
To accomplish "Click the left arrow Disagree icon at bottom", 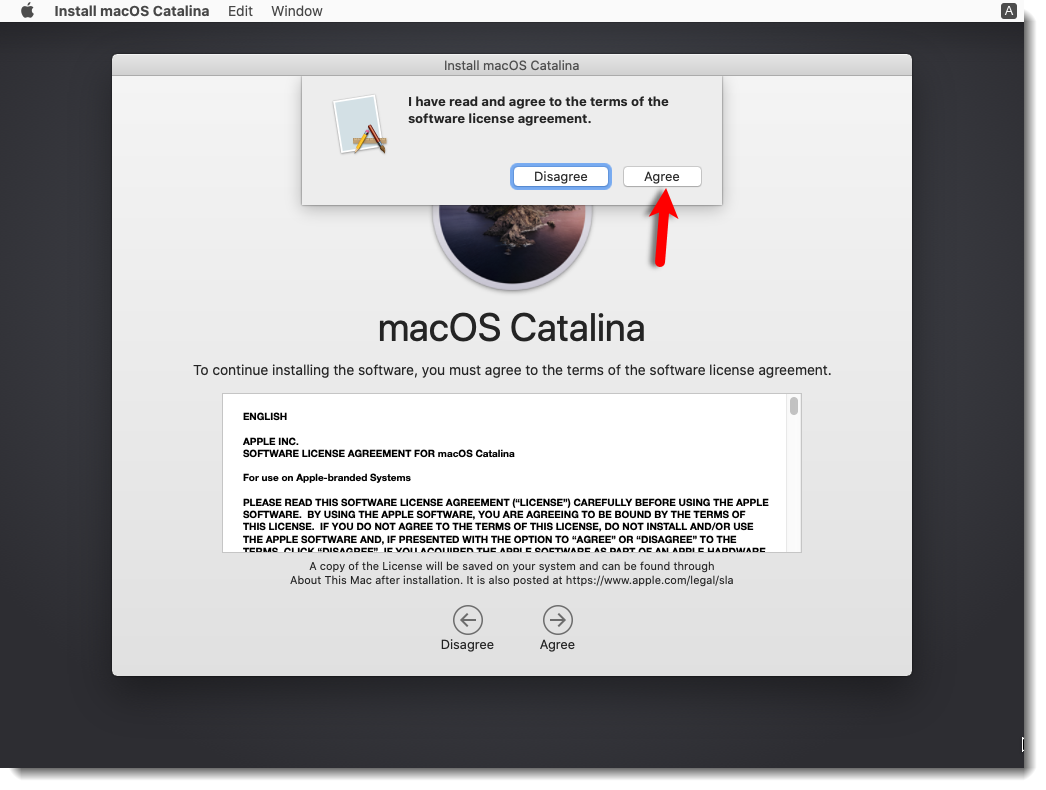I will tap(468, 620).
